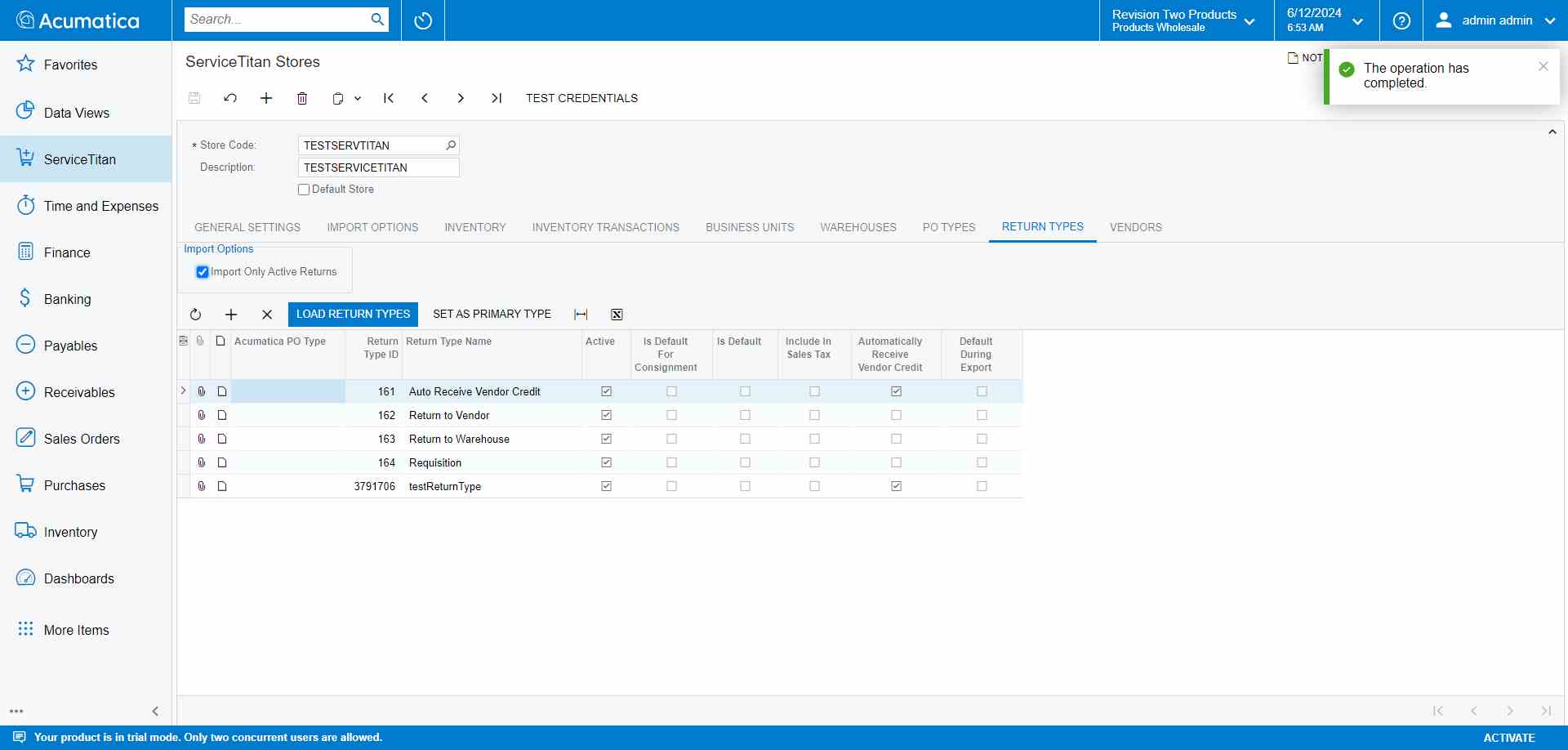Click the Save disk icon in toolbar
The image size is (1568, 750).
(x=194, y=98)
